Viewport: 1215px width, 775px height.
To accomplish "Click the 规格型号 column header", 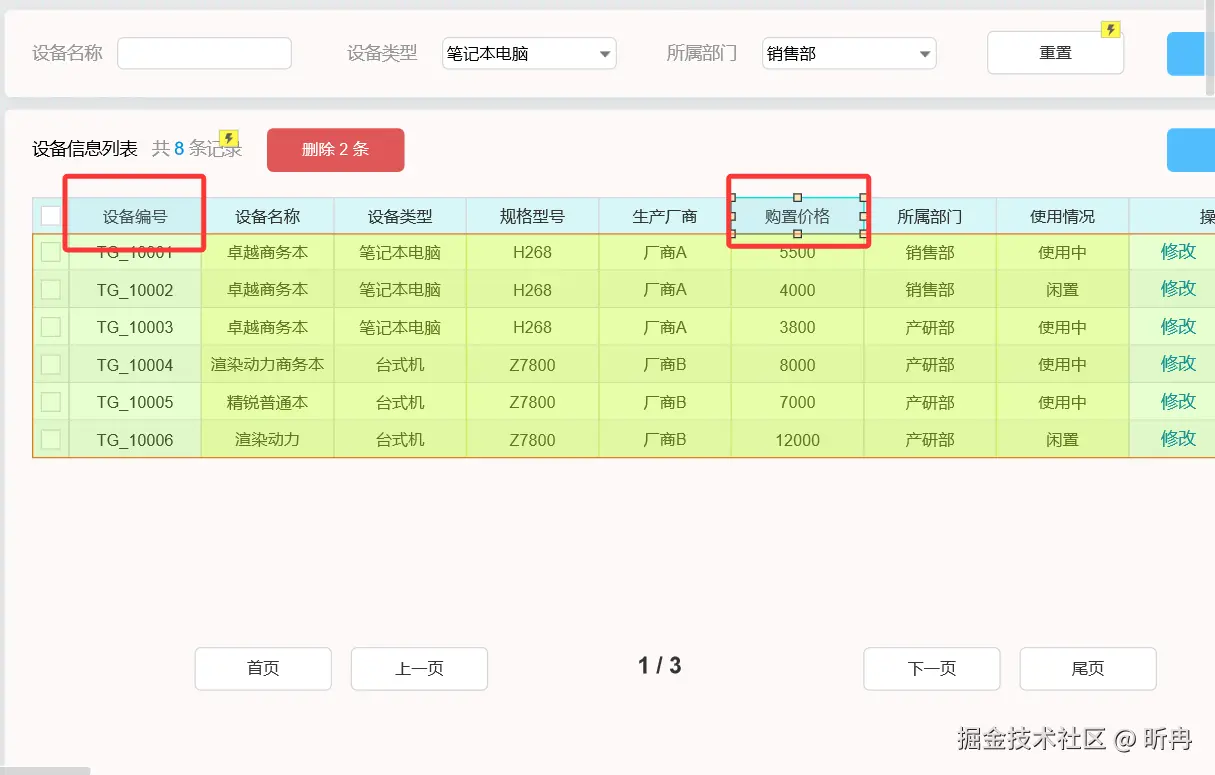I will tap(532, 216).
